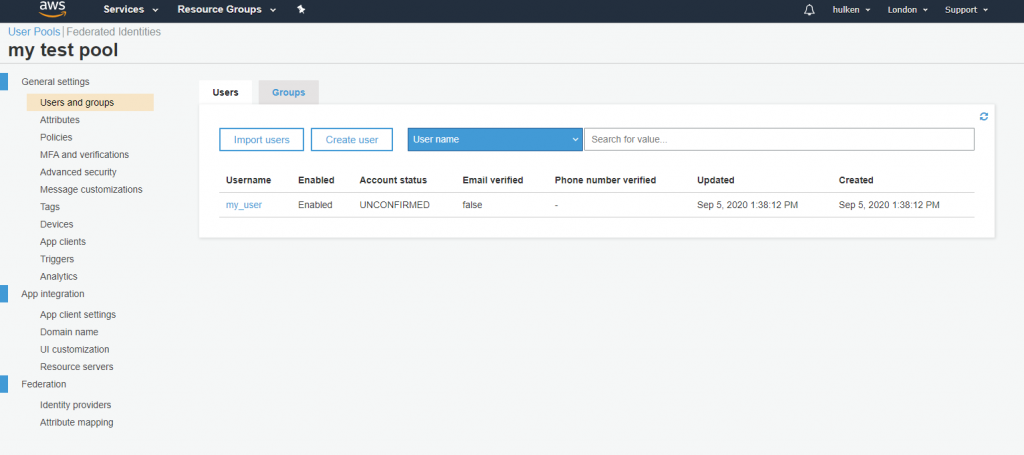Image resolution: width=1024 pixels, height=455 pixels.
Task: Open Domain name in sidebar
Action: pos(69,332)
